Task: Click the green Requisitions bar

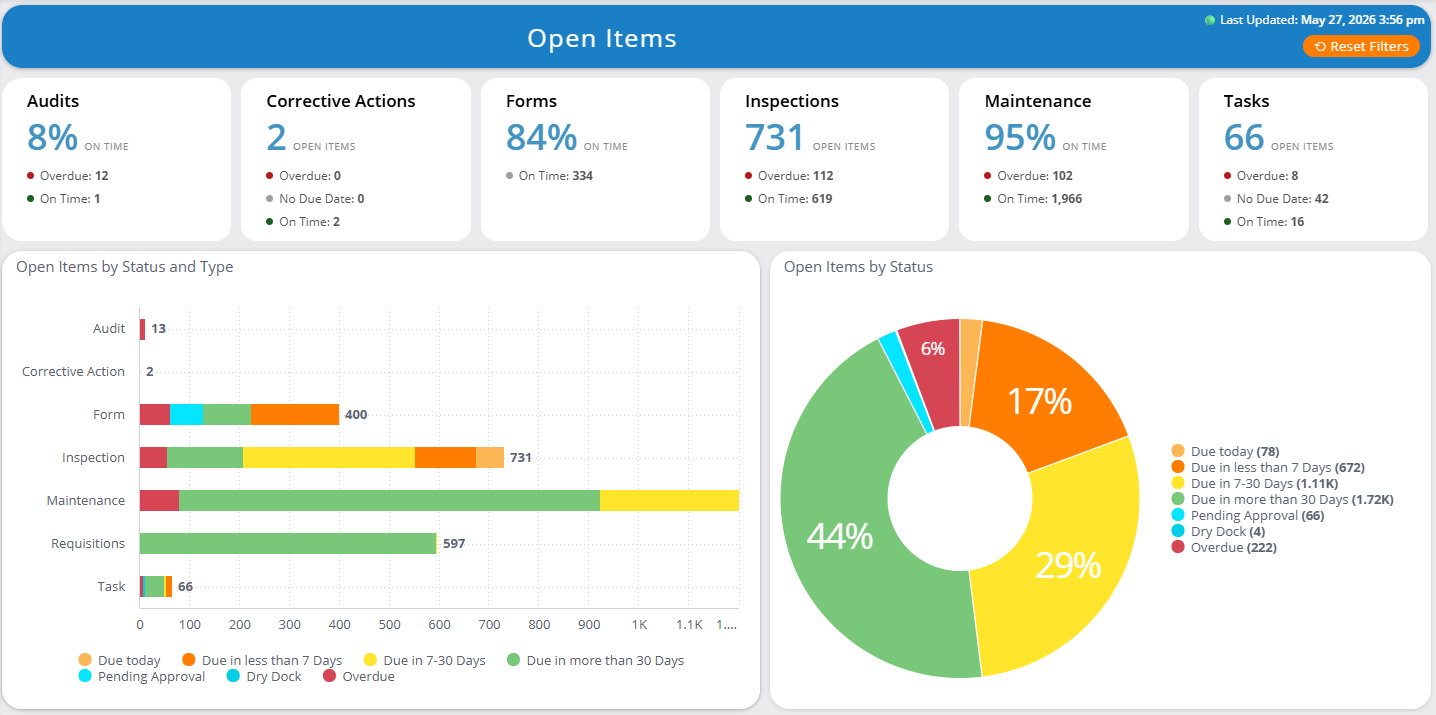Action: point(288,543)
